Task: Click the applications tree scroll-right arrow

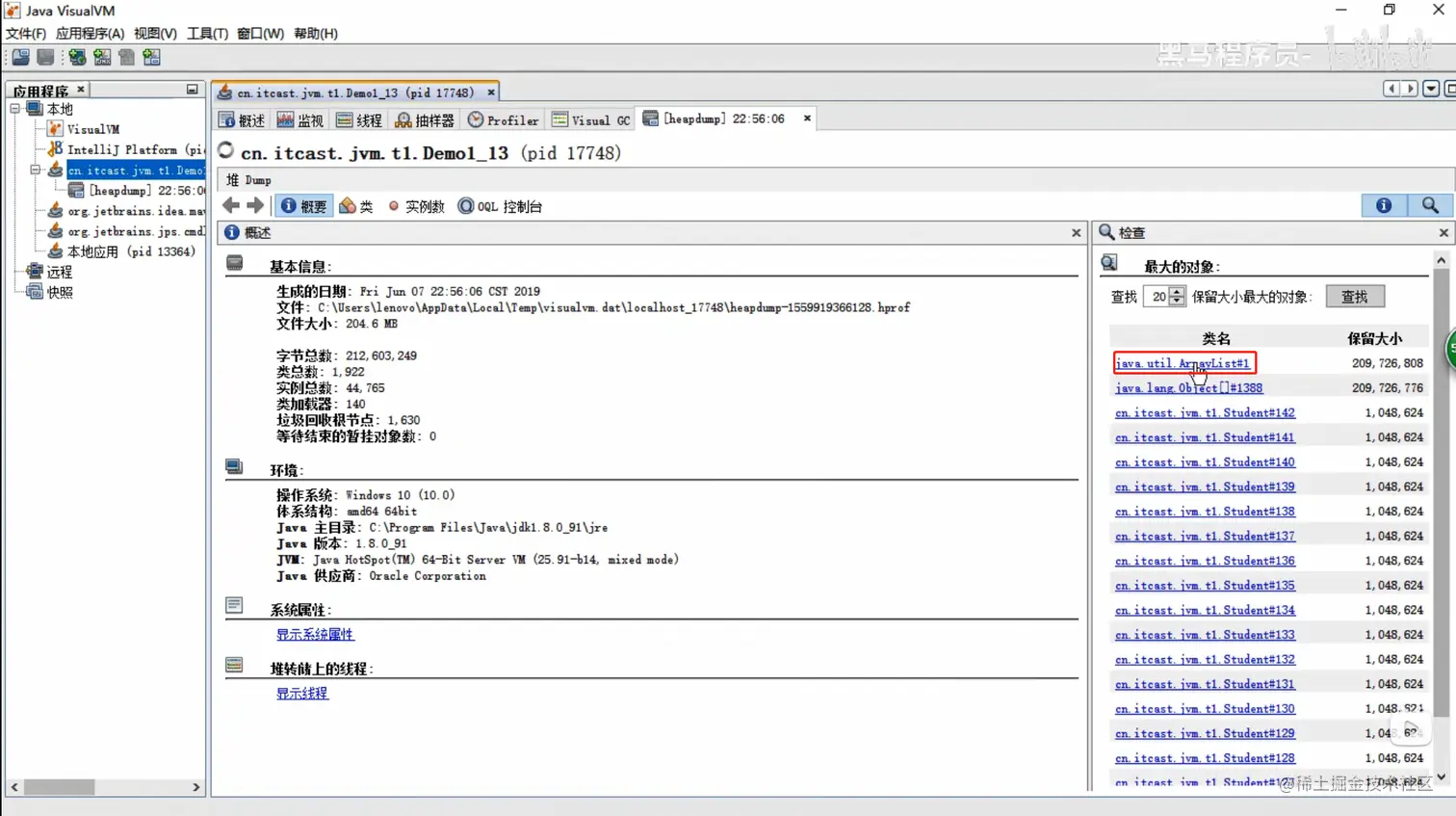Action: pos(196,787)
